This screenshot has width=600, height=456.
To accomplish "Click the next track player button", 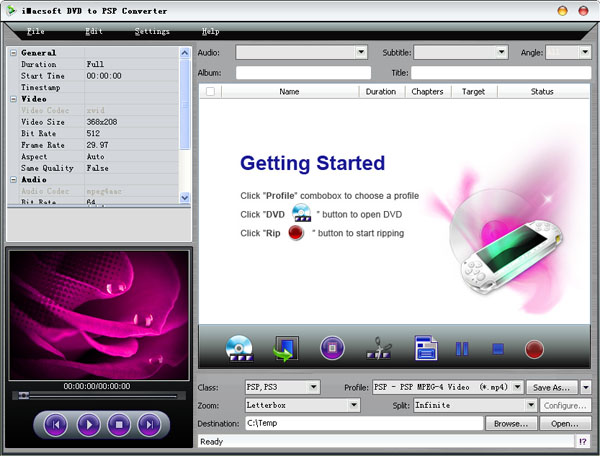I will pyautogui.click(x=149, y=424).
